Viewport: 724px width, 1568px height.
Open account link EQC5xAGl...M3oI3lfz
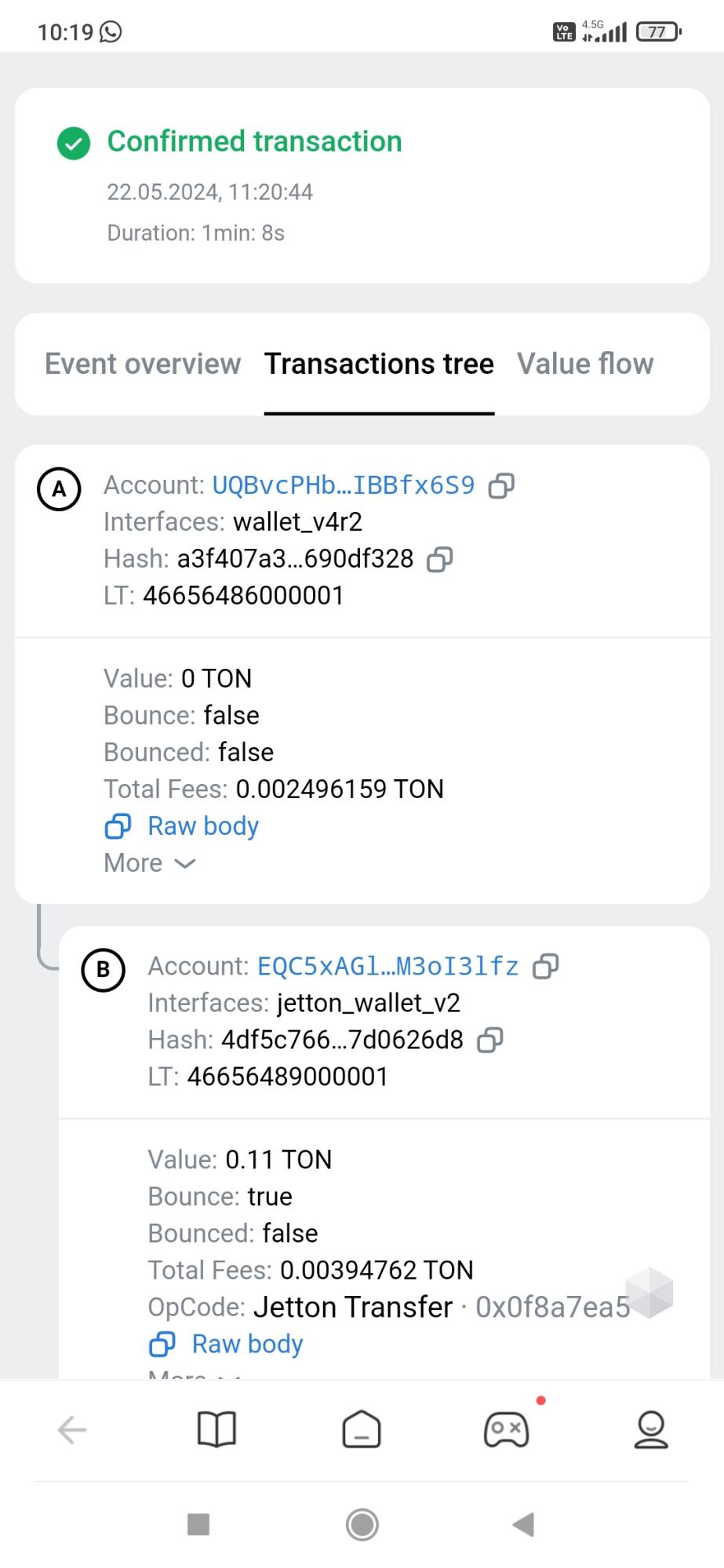[x=386, y=966]
